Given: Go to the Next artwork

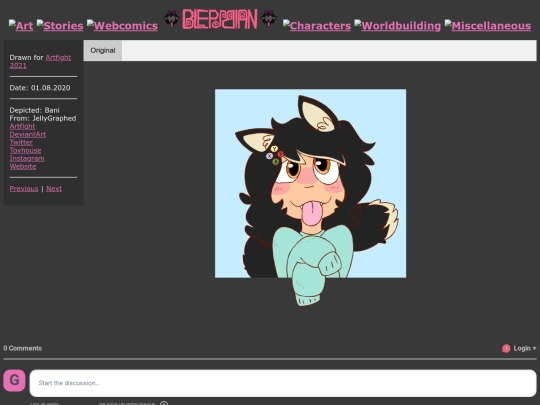Looking at the screenshot, I should pos(54,189).
